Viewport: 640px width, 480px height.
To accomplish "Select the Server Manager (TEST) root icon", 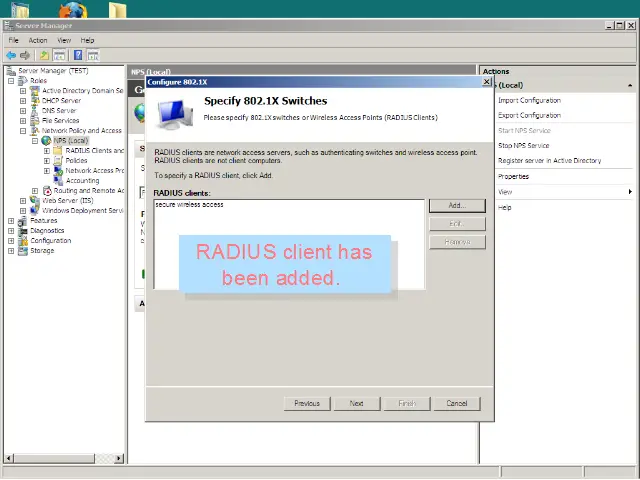I will click(x=11, y=71).
